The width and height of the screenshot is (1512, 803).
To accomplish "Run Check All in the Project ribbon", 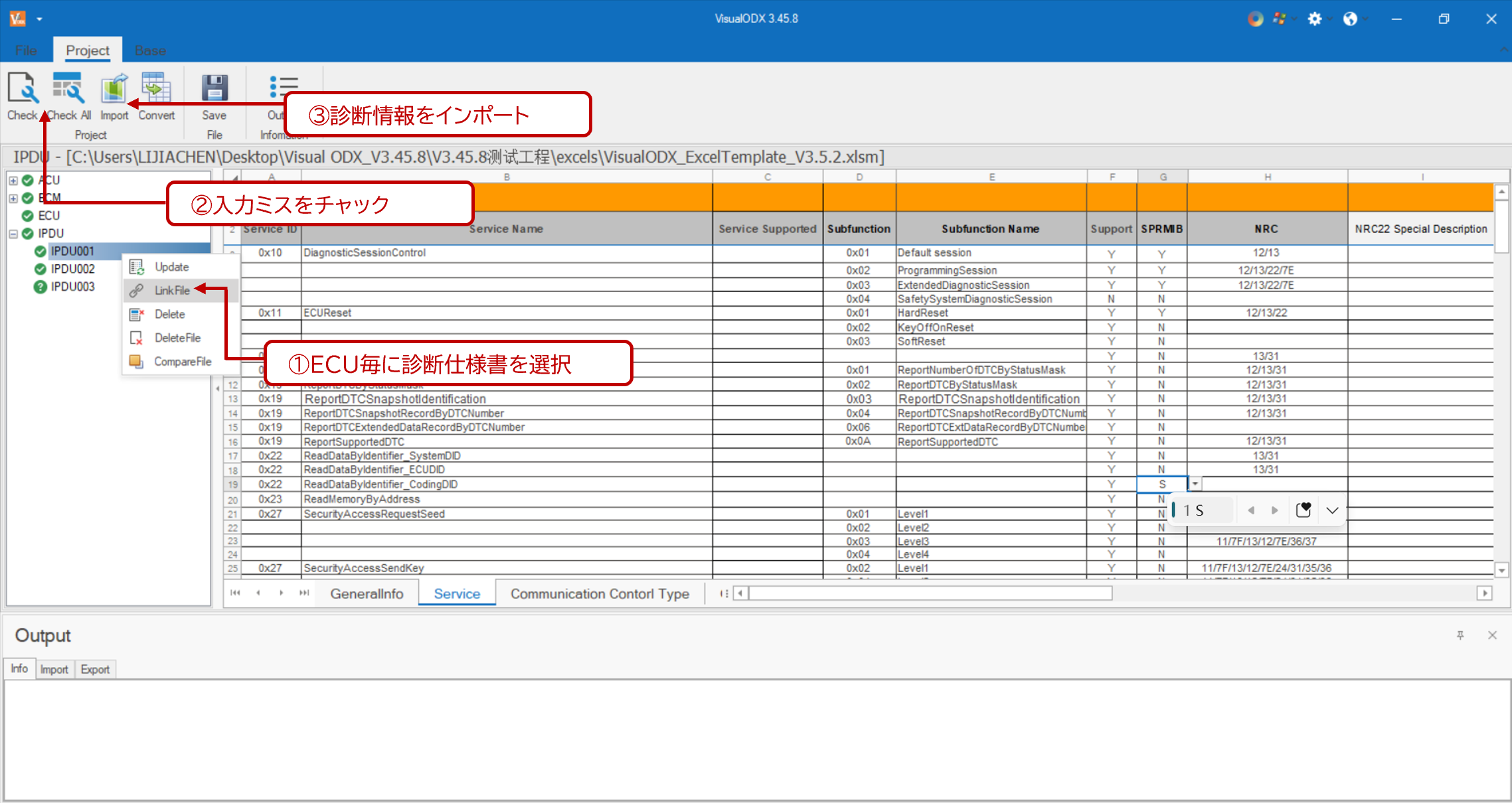I will pyautogui.click(x=68, y=96).
